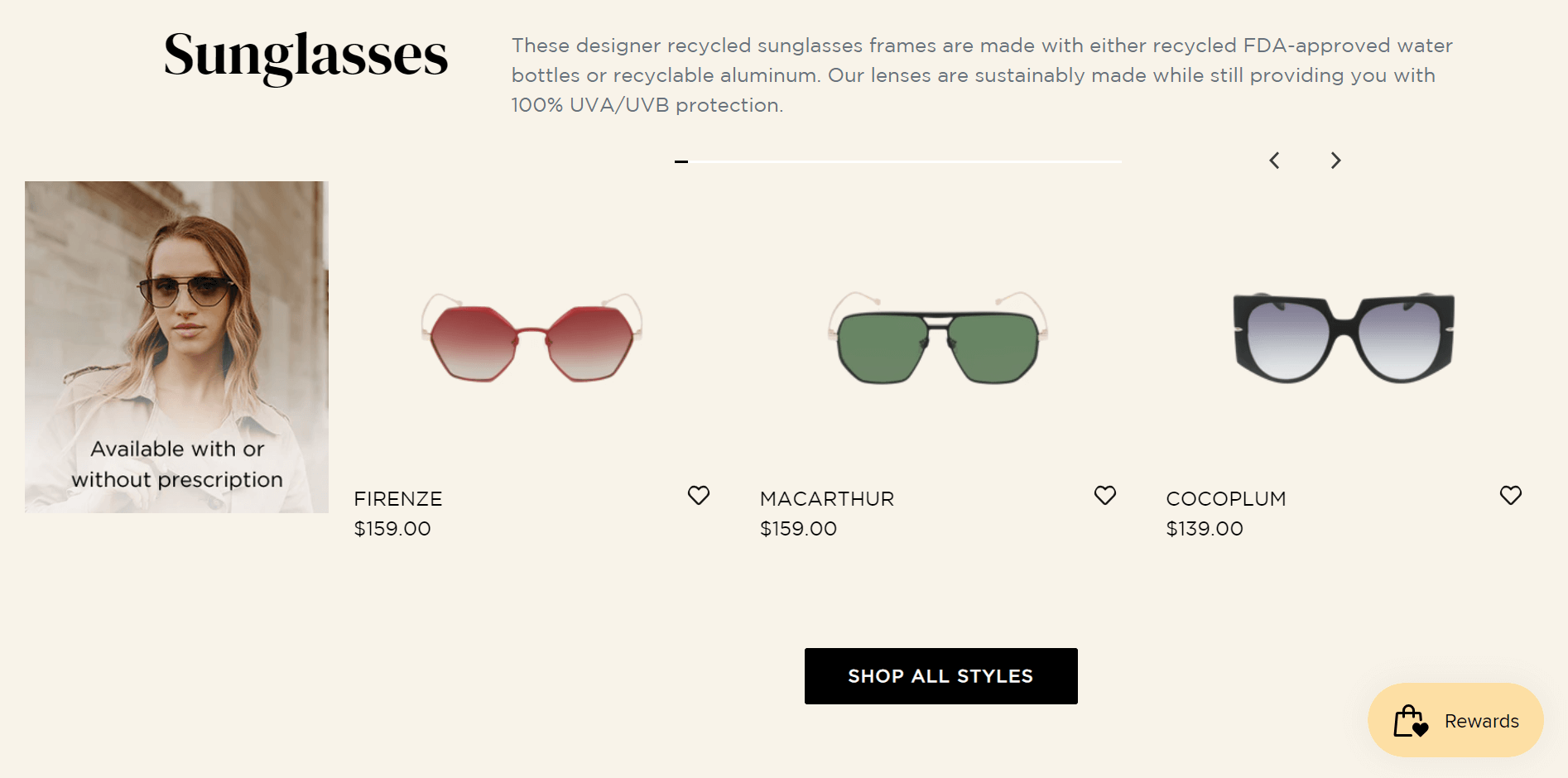Advance to next carousel slide
Image resolution: width=1568 pixels, height=778 pixels.
click(1335, 161)
